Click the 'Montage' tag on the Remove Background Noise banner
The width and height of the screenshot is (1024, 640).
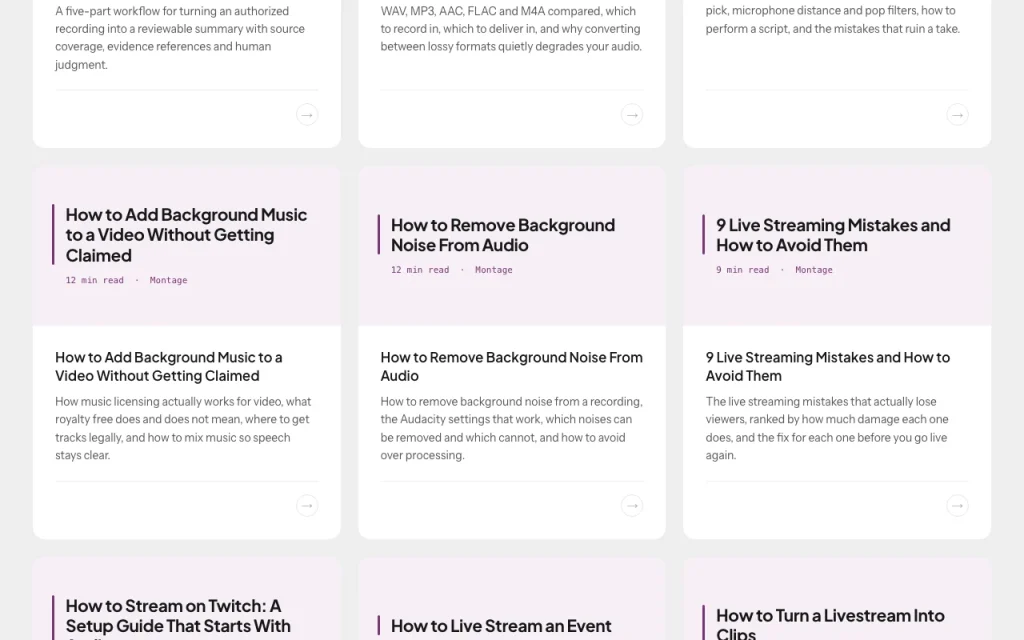tap(494, 270)
